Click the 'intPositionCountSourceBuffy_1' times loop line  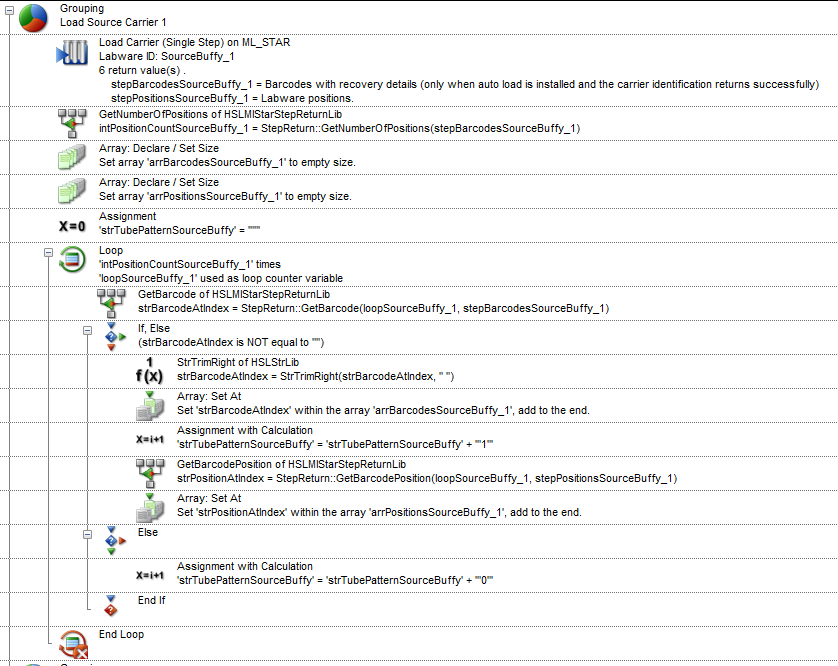tap(190, 265)
